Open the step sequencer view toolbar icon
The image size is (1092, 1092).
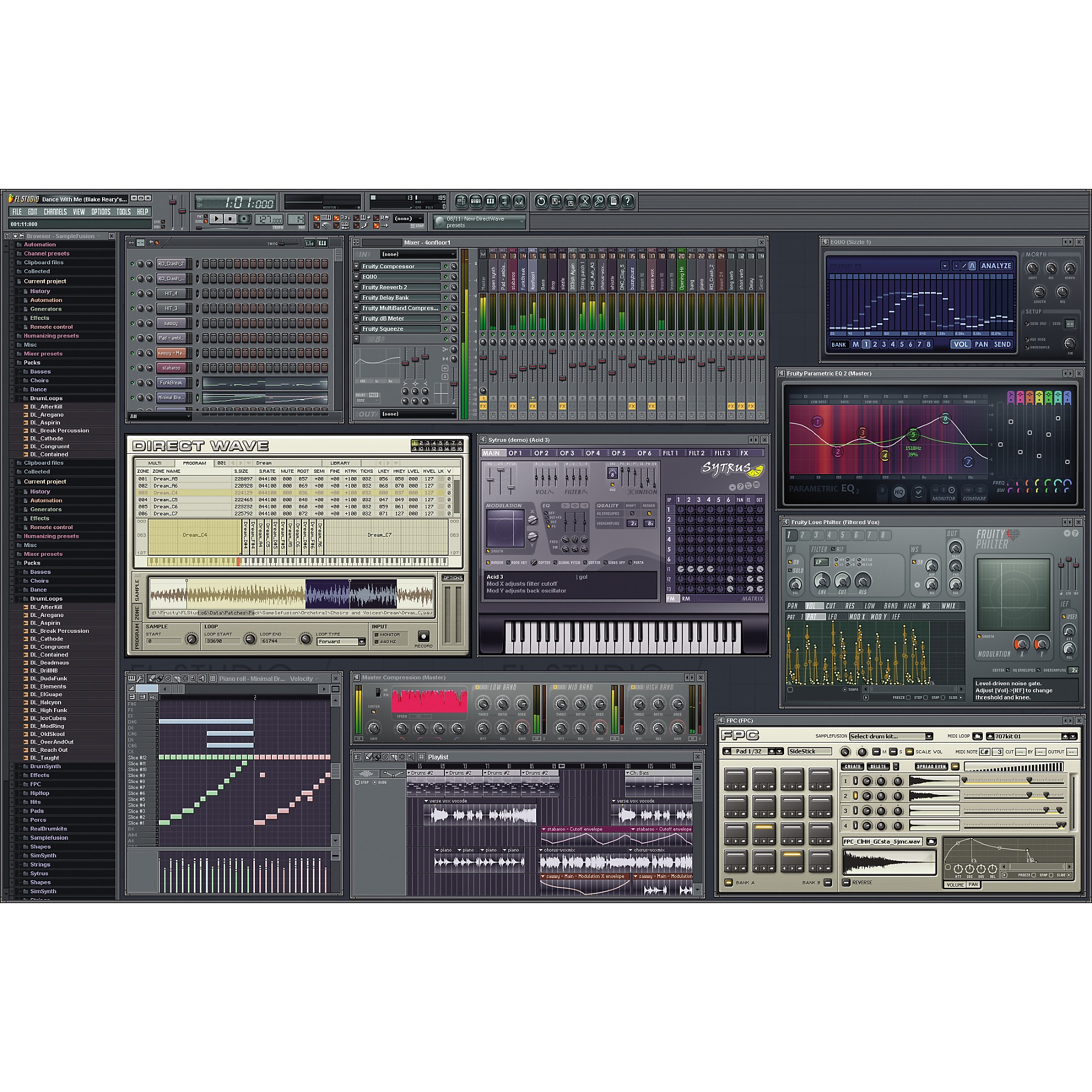click(476, 201)
